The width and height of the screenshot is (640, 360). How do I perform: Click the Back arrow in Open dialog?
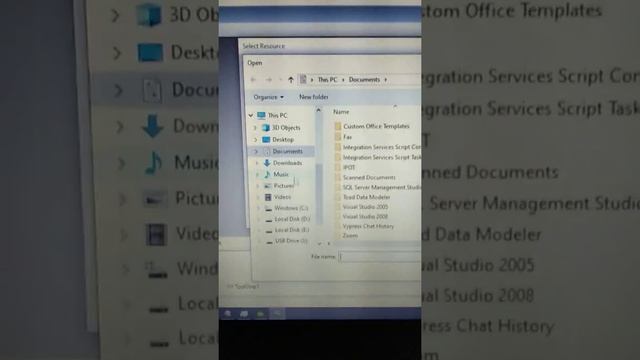pos(253,80)
